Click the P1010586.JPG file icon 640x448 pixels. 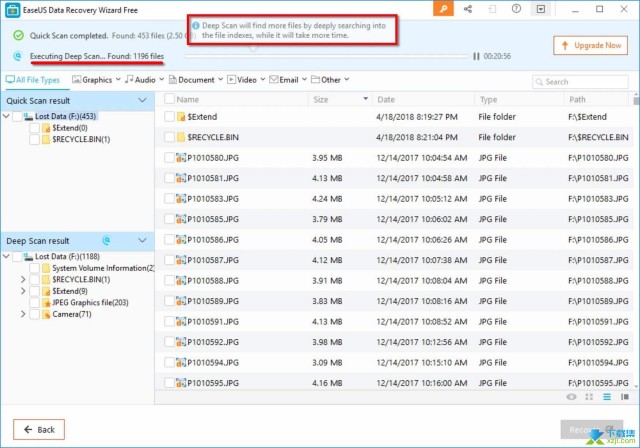pos(181,240)
